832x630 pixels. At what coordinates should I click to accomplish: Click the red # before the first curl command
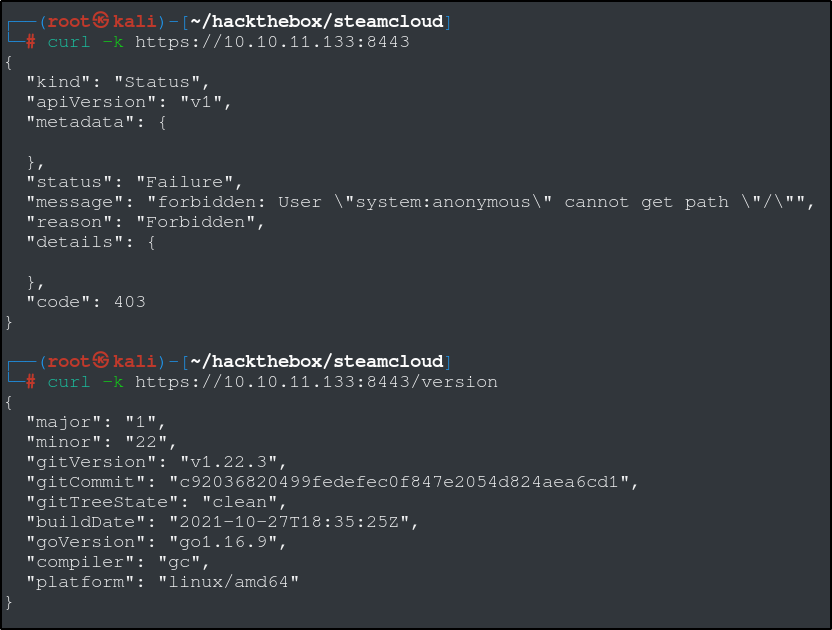click(x=31, y=42)
